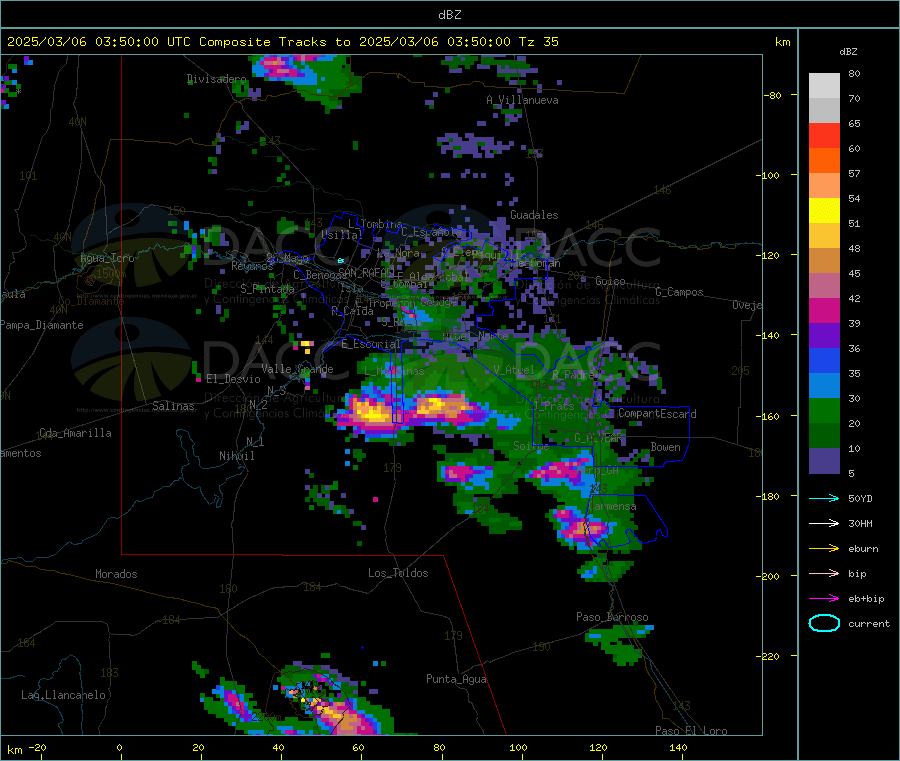Click the Pampa_Diamante place label
The image size is (900, 761).
point(41,325)
